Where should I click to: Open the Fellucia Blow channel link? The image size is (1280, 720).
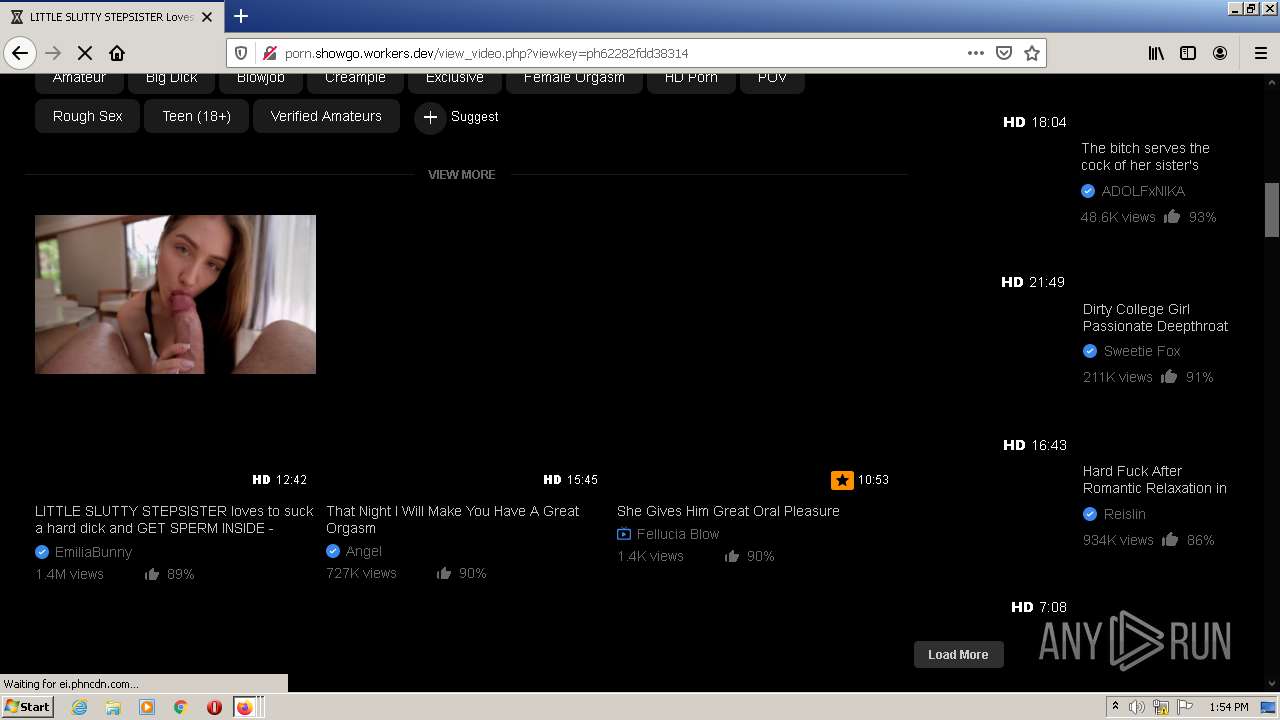pos(678,534)
